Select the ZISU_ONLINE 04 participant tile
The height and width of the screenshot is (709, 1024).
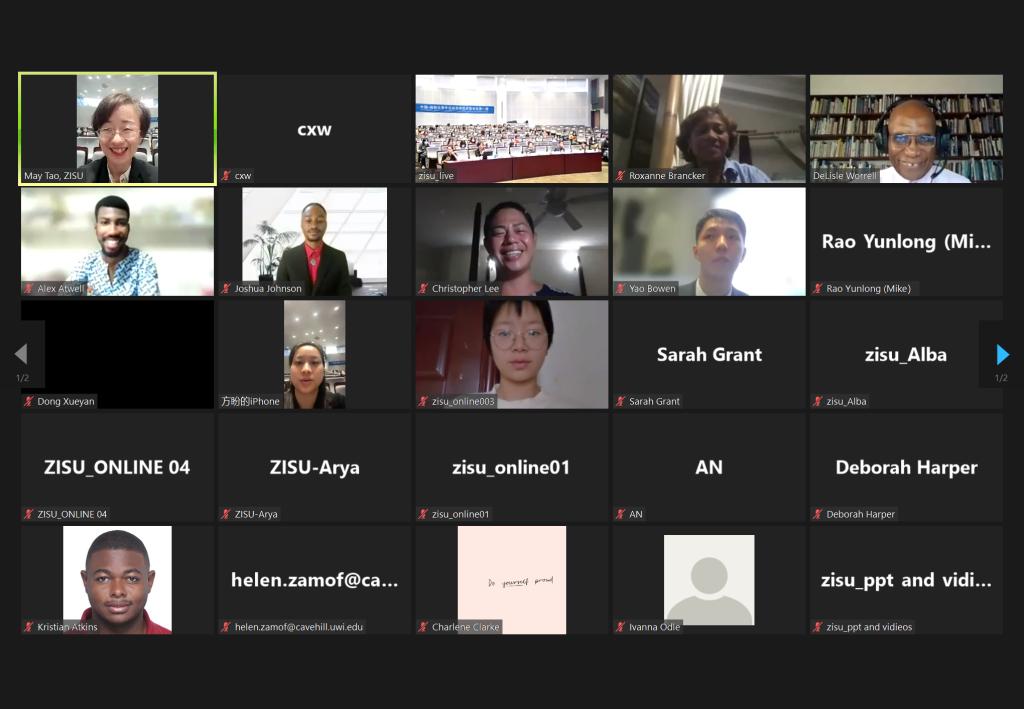(x=118, y=467)
